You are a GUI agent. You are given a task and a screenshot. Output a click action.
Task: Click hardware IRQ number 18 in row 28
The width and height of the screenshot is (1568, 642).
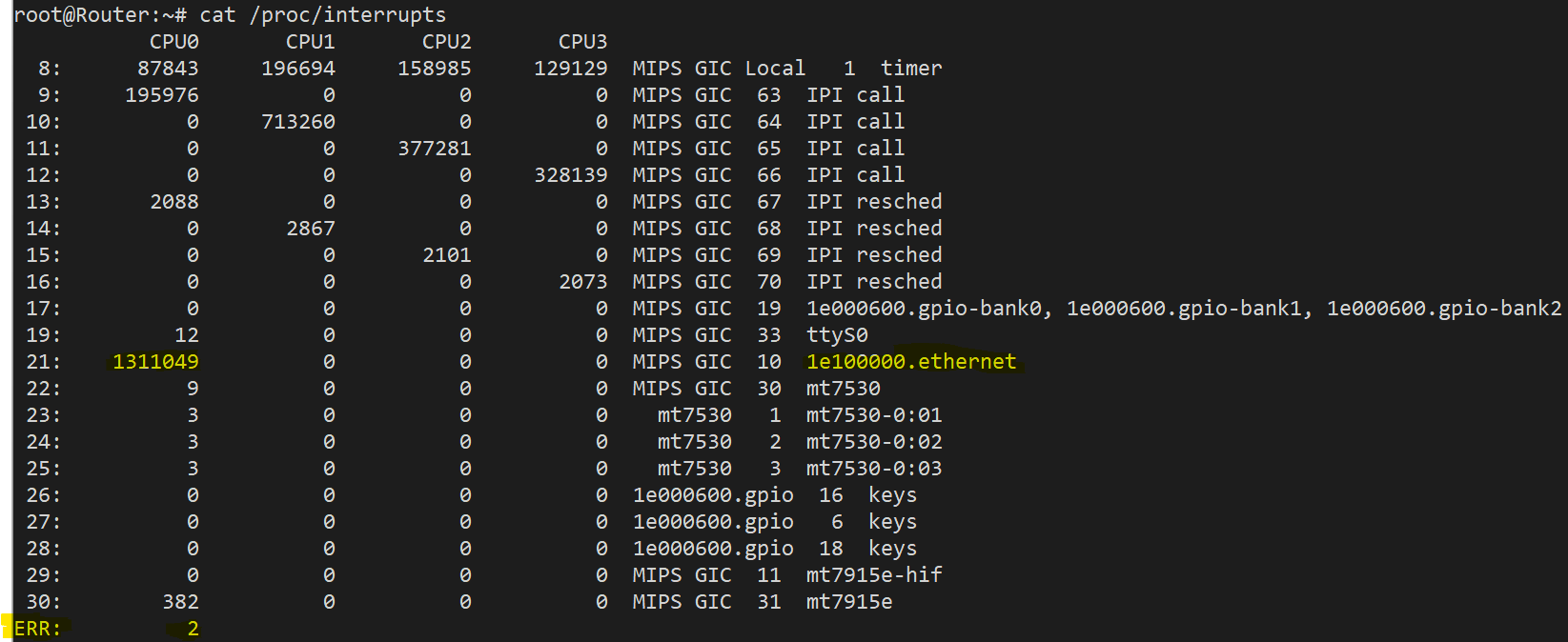[831, 549]
